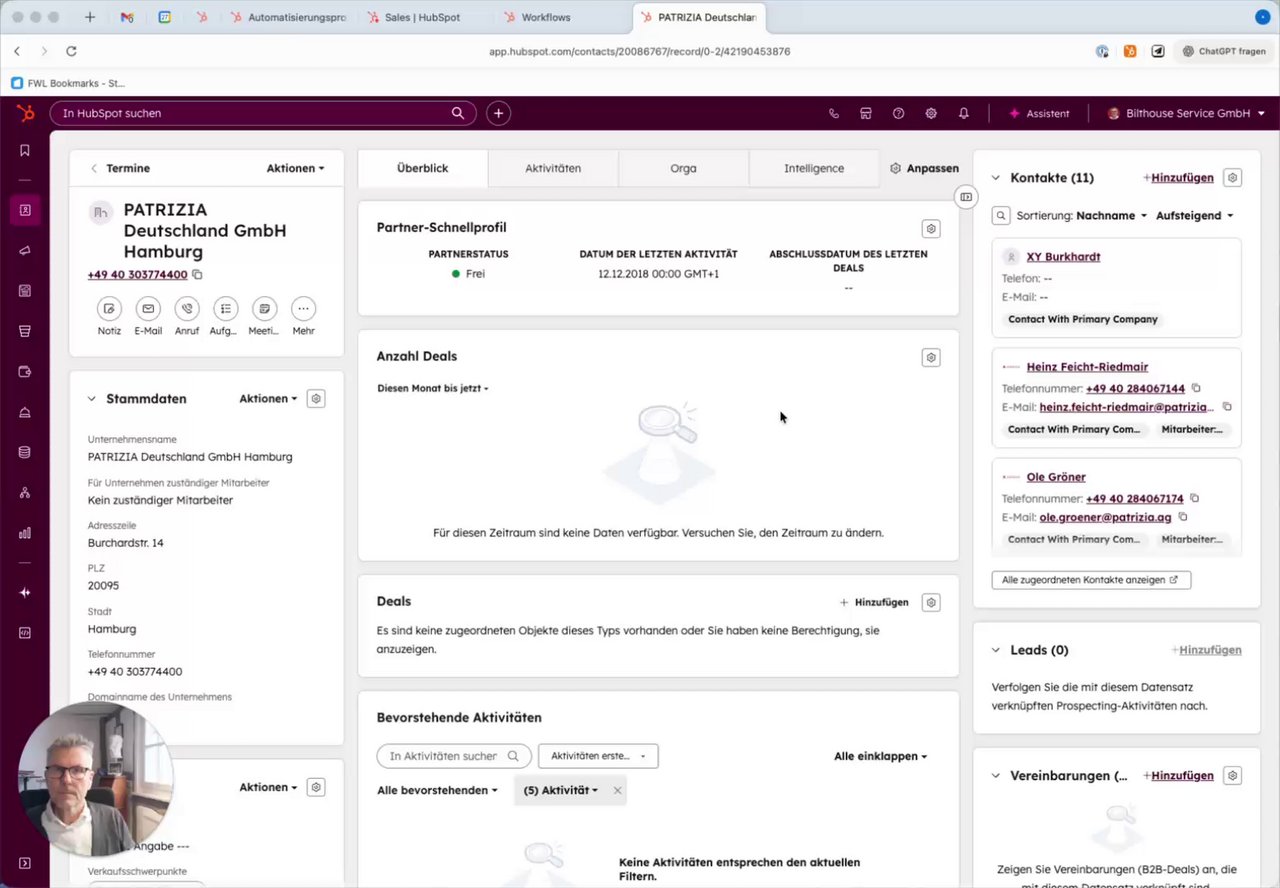The image size is (1280, 888).
Task: Click the E-Mail envelope icon button
Action: point(148,309)
